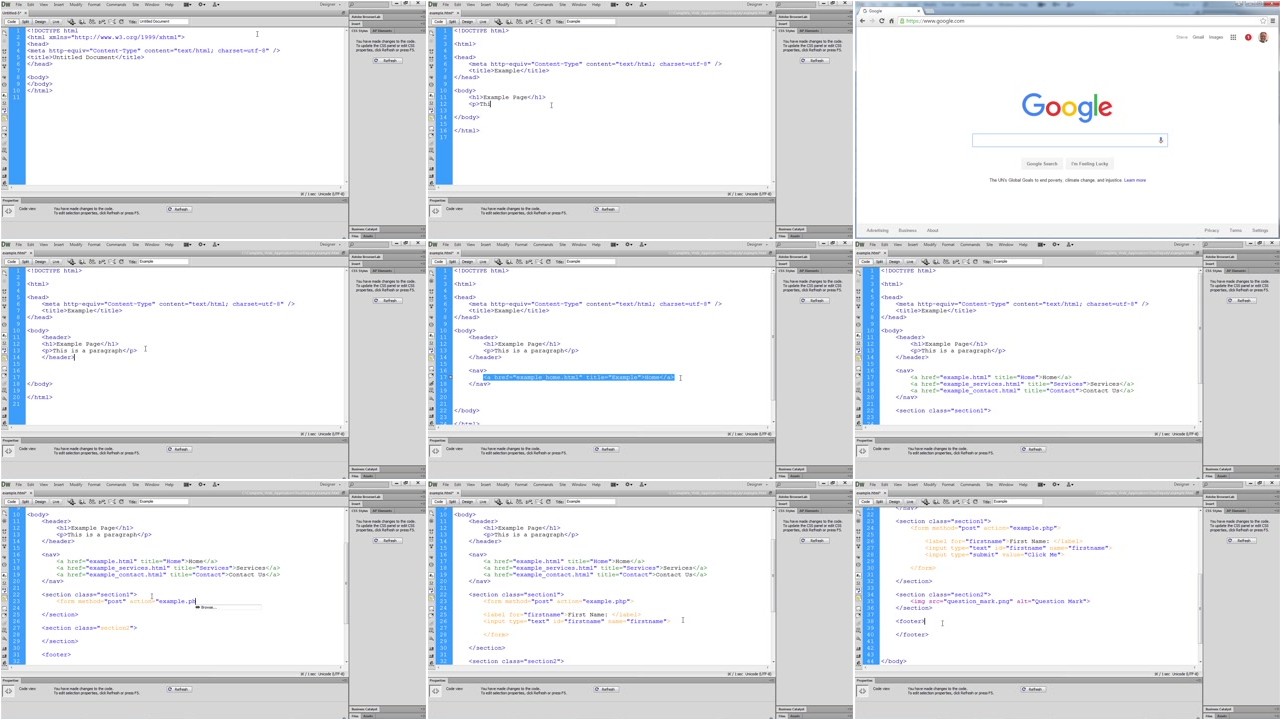Switch to Split view in Untitled Document frame
This screenshot has width=1281, height=720.
pos(25,21)
